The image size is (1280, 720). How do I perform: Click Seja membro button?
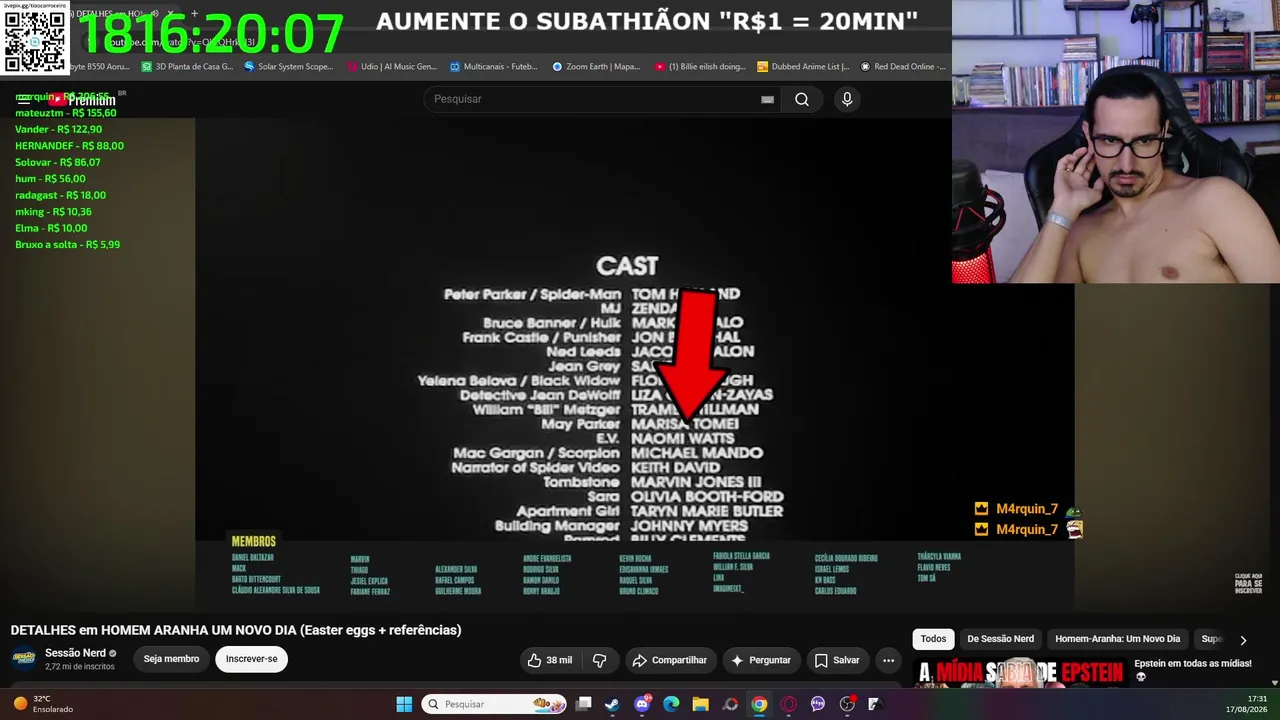point(171,659)
